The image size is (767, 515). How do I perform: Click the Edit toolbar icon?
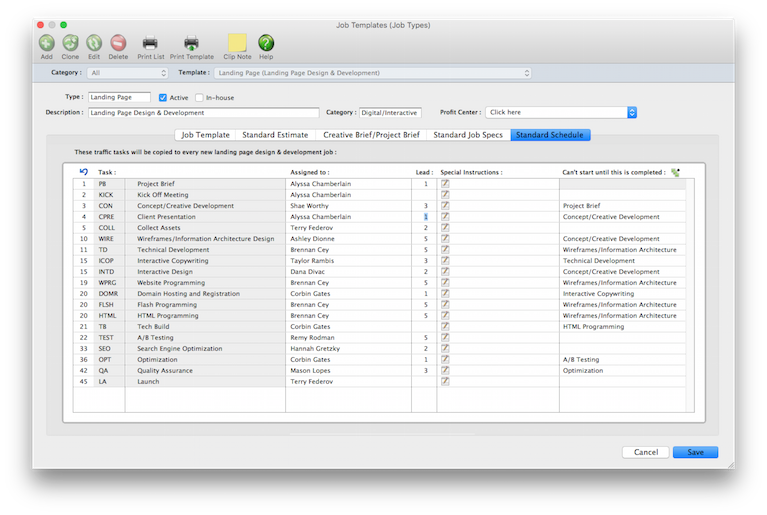tap(94, 42)
